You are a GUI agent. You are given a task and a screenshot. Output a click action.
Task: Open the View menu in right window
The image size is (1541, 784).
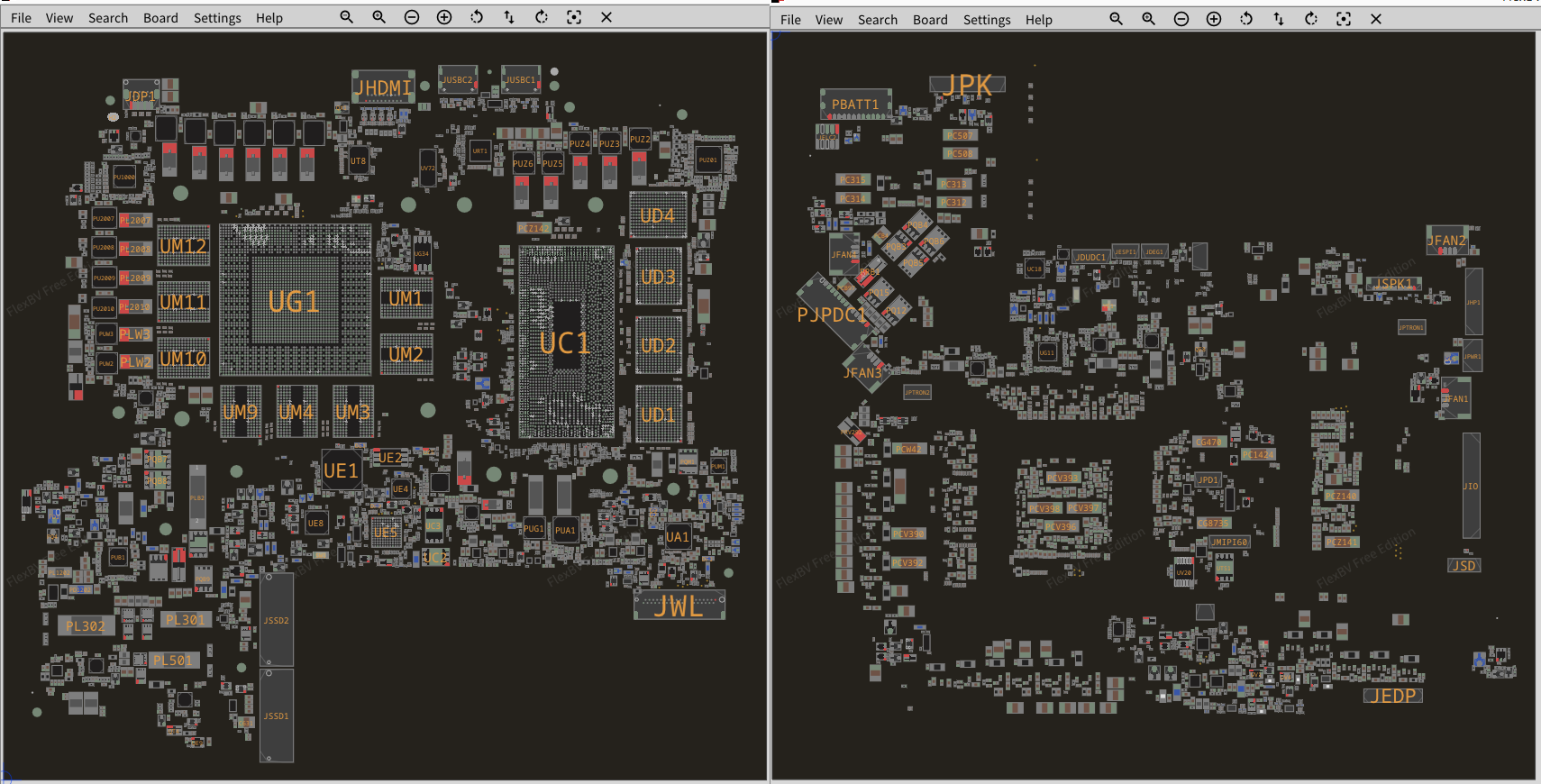[x=829, y=20]
